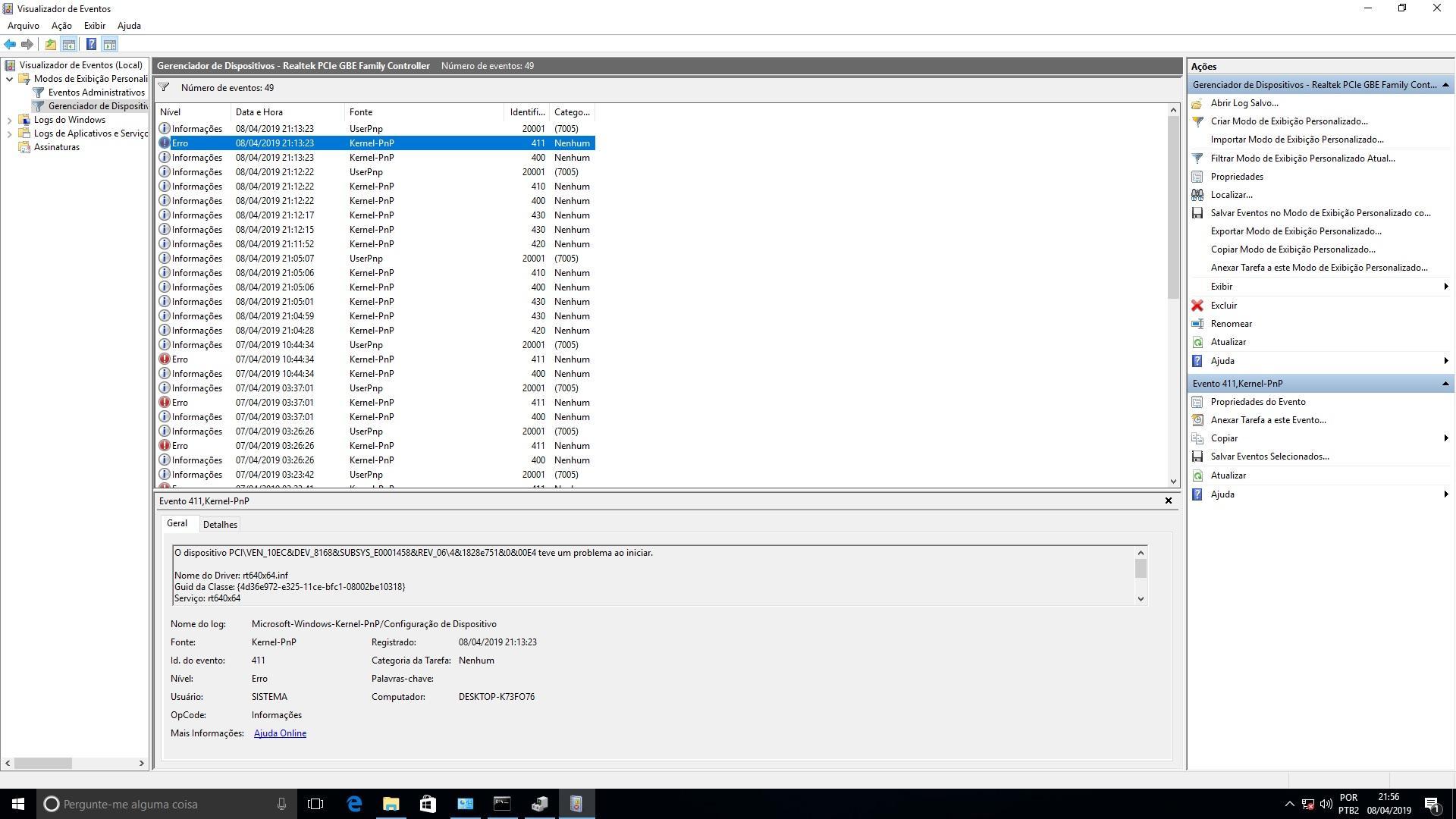Open the Arquivo menu
The width and height of the screenshot is (1456, 819).
24,26
